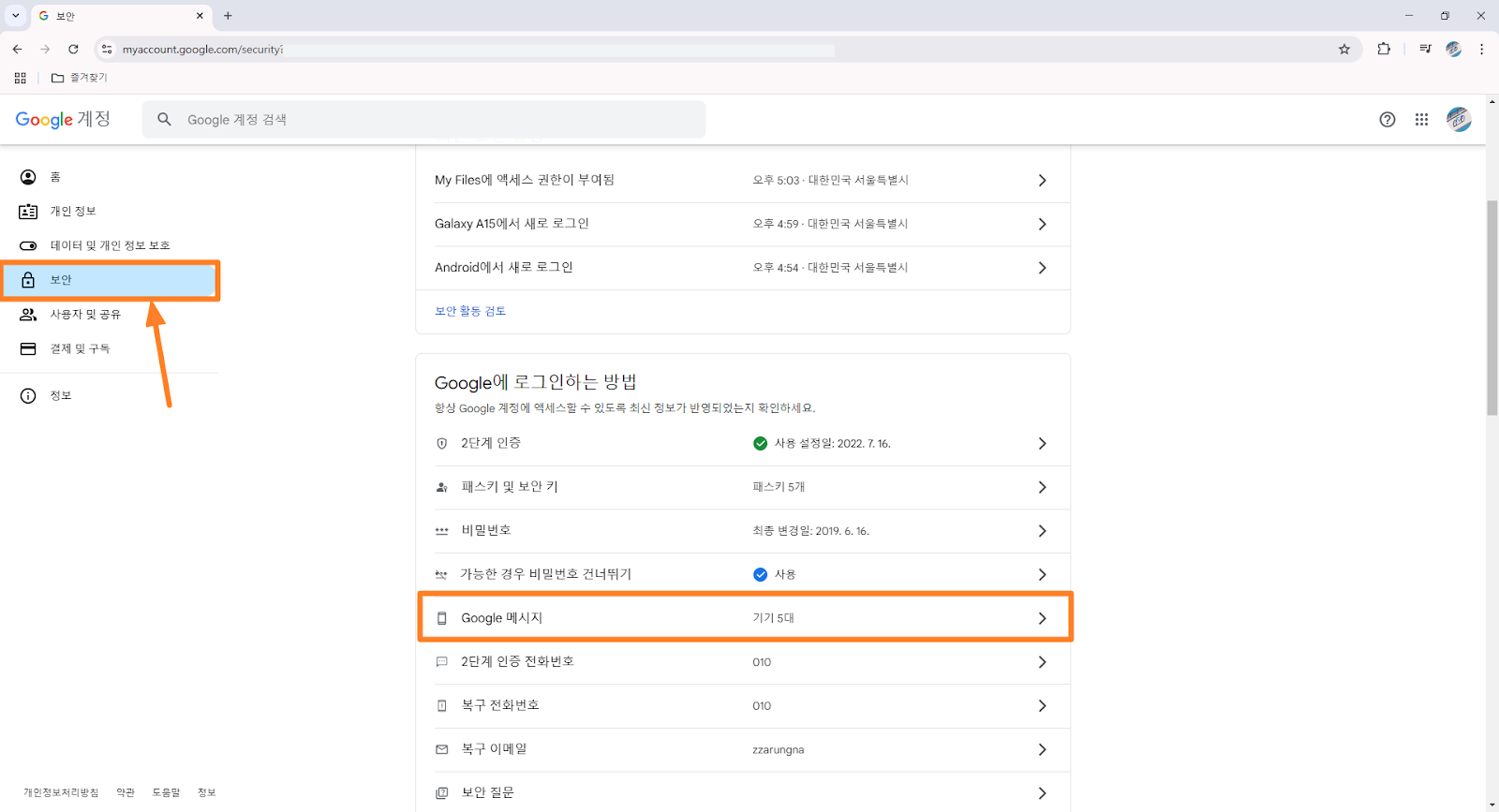The width and height of the screenshot is (1499, 812).
Task: Select 보안 in sidebar
Action: coord(110,280)
